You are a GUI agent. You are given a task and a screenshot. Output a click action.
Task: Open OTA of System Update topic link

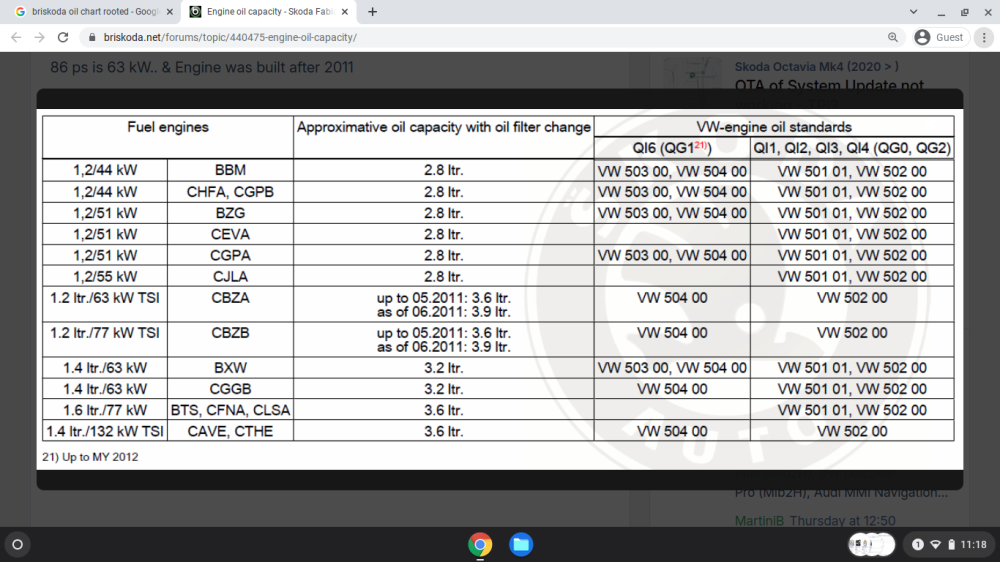829,85
